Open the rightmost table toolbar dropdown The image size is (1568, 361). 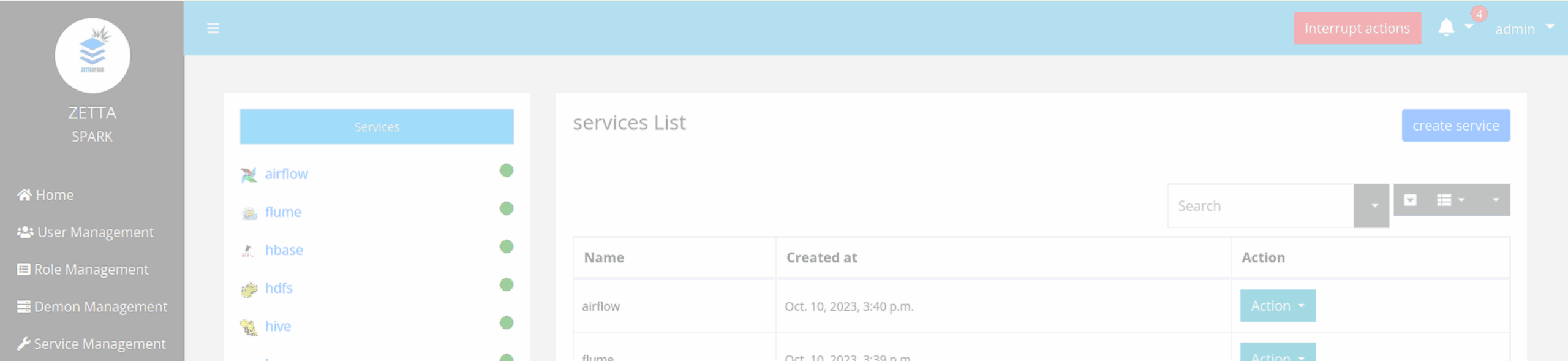(x=1496, y=200)
